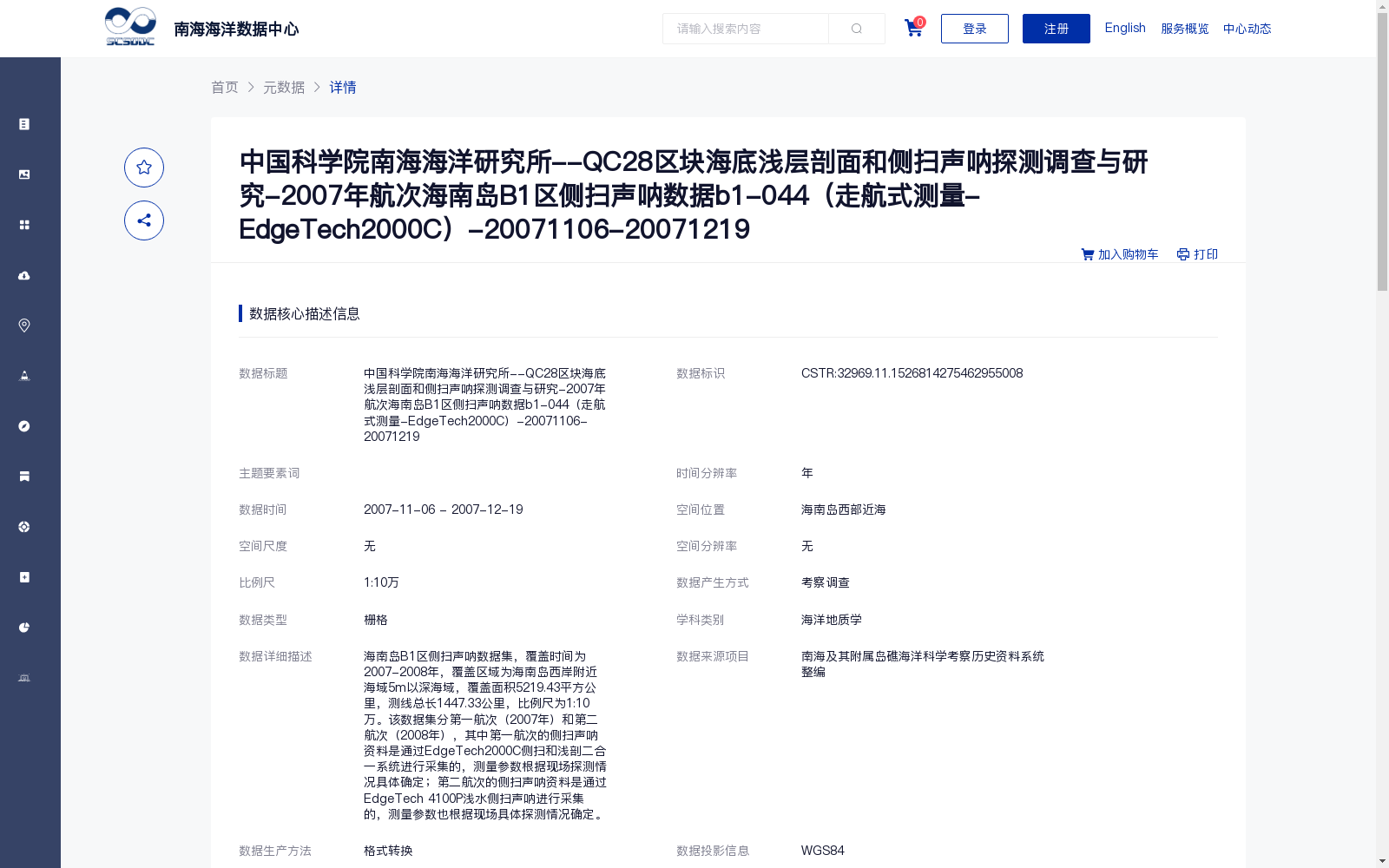Image resolution: width=1389 pixels, height=868 pixels.
Task: Click the discipline value 海洋地质学
Action: coord(832,620)
